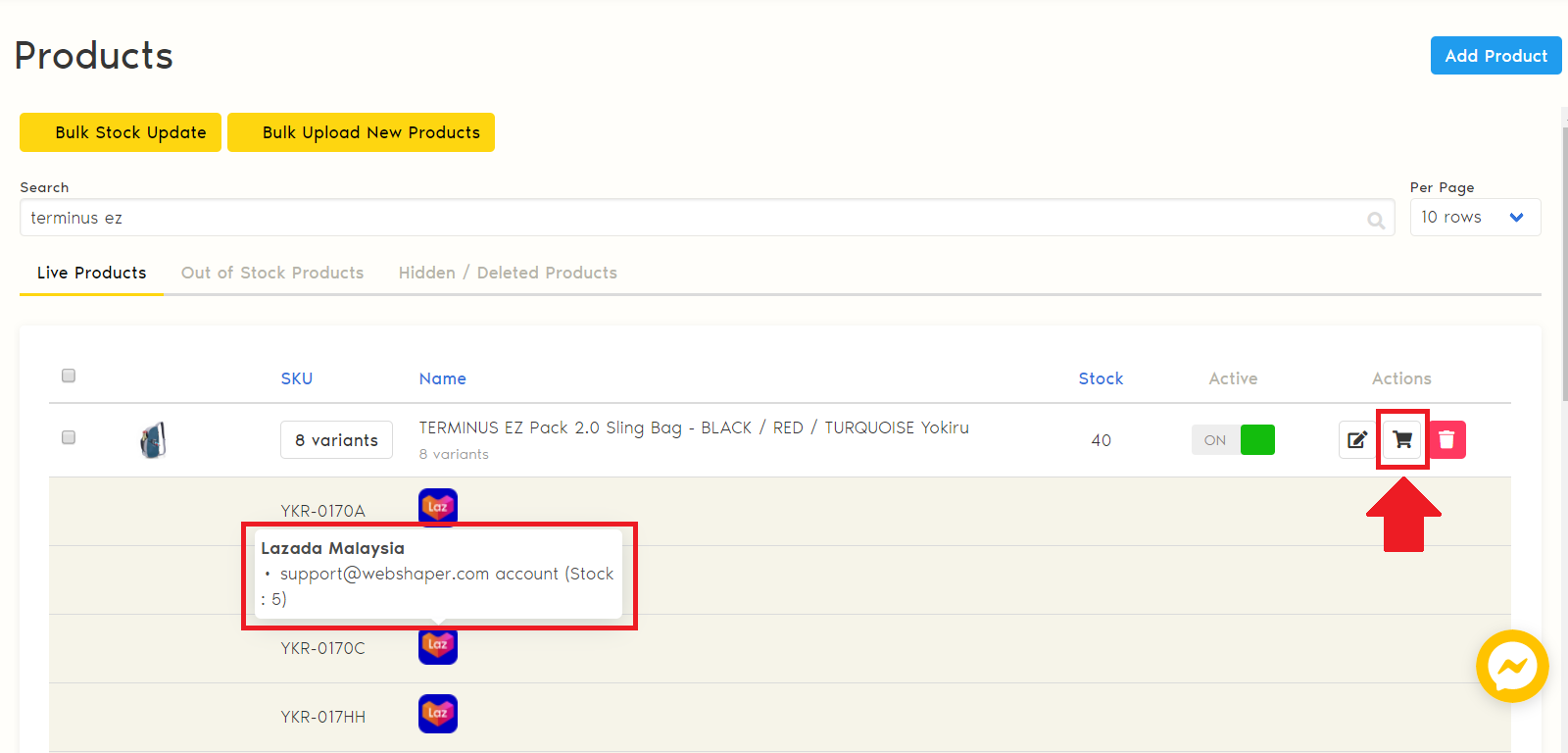Check the TERMINUS EZ Pack row checkbox
The image size is (1568, 753).
[69, 437]
